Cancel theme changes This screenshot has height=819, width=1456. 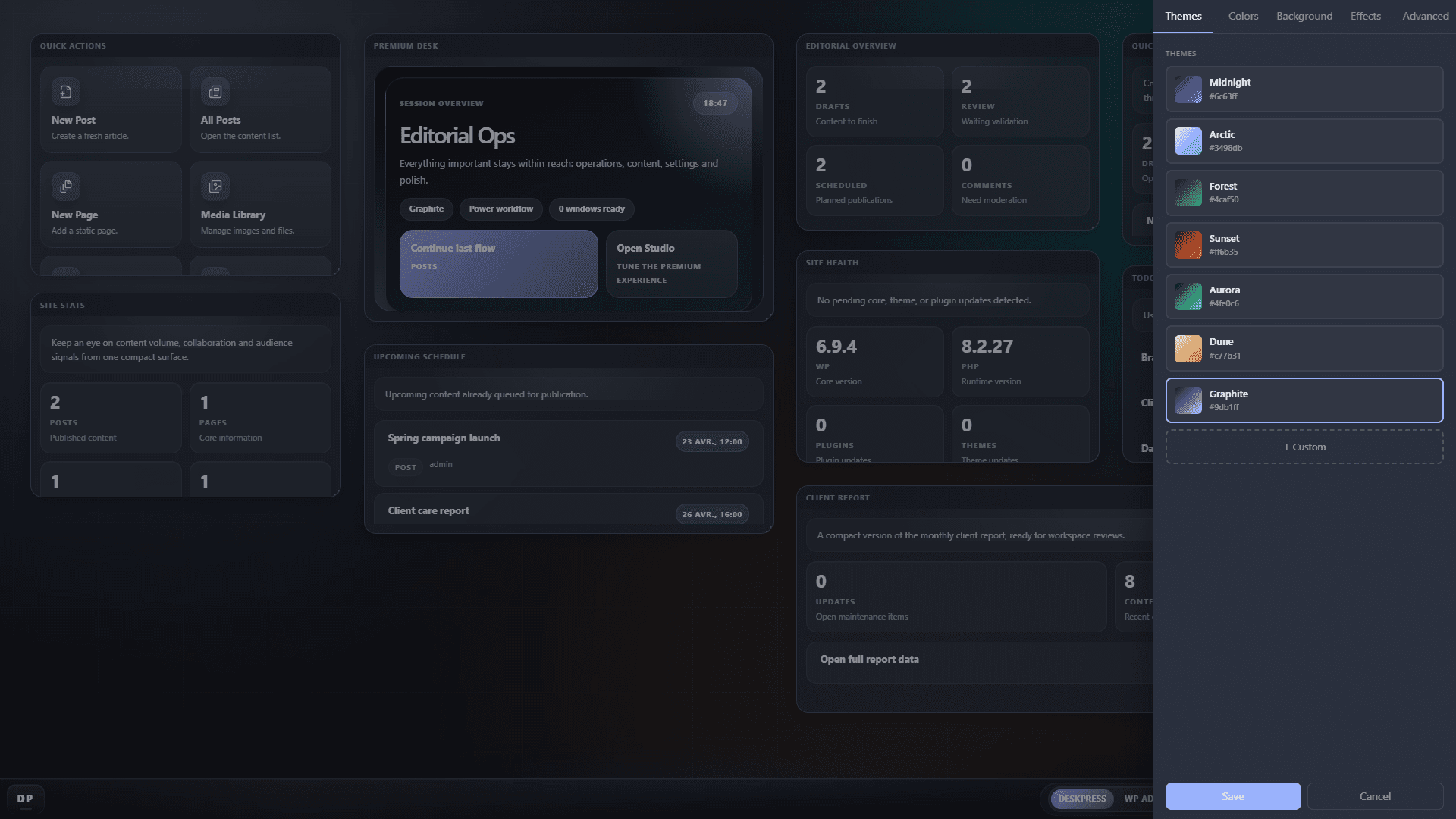click(x=1374, y=796)
